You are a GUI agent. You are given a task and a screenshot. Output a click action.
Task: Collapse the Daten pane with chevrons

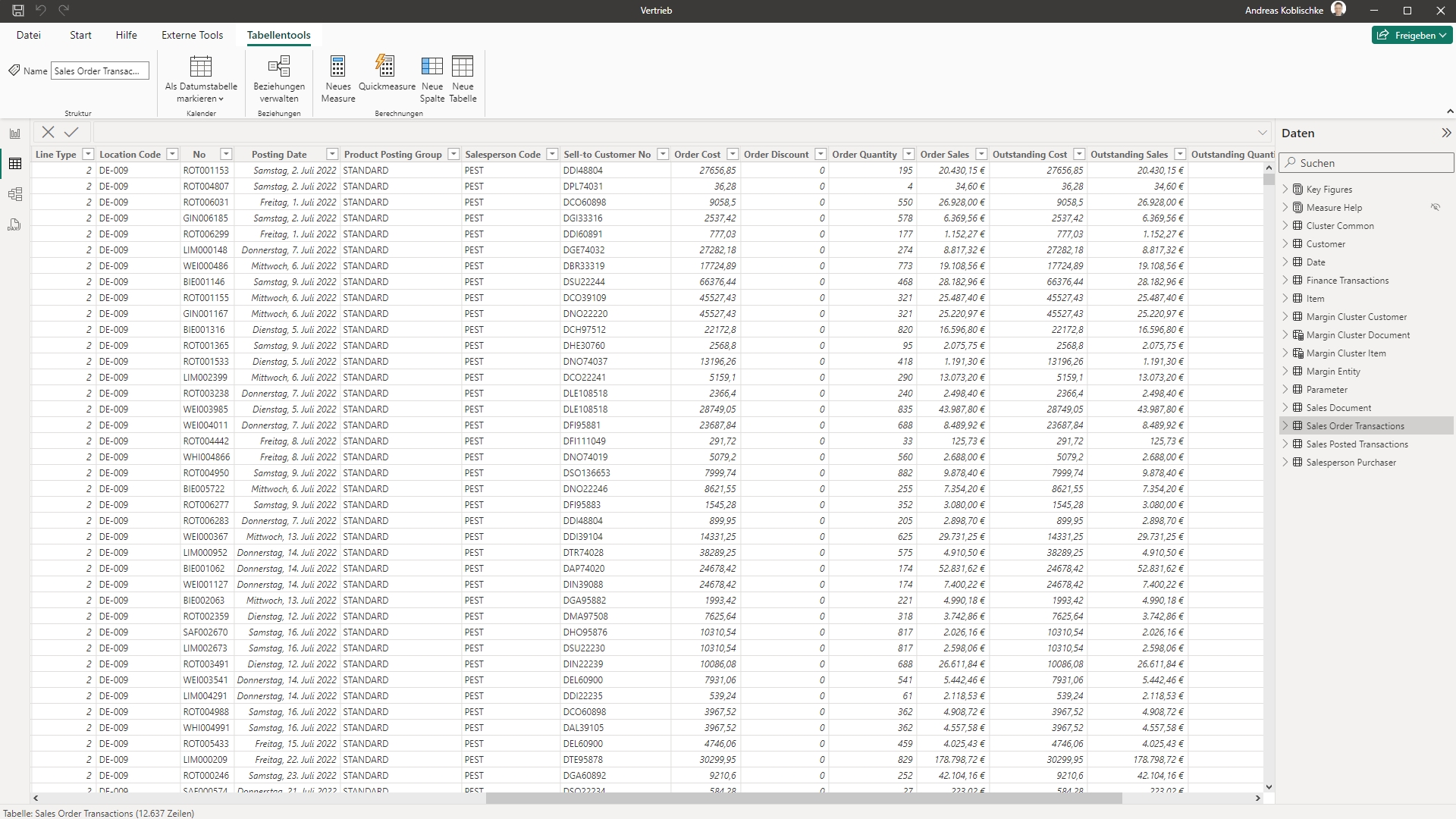coord(1446,133)
